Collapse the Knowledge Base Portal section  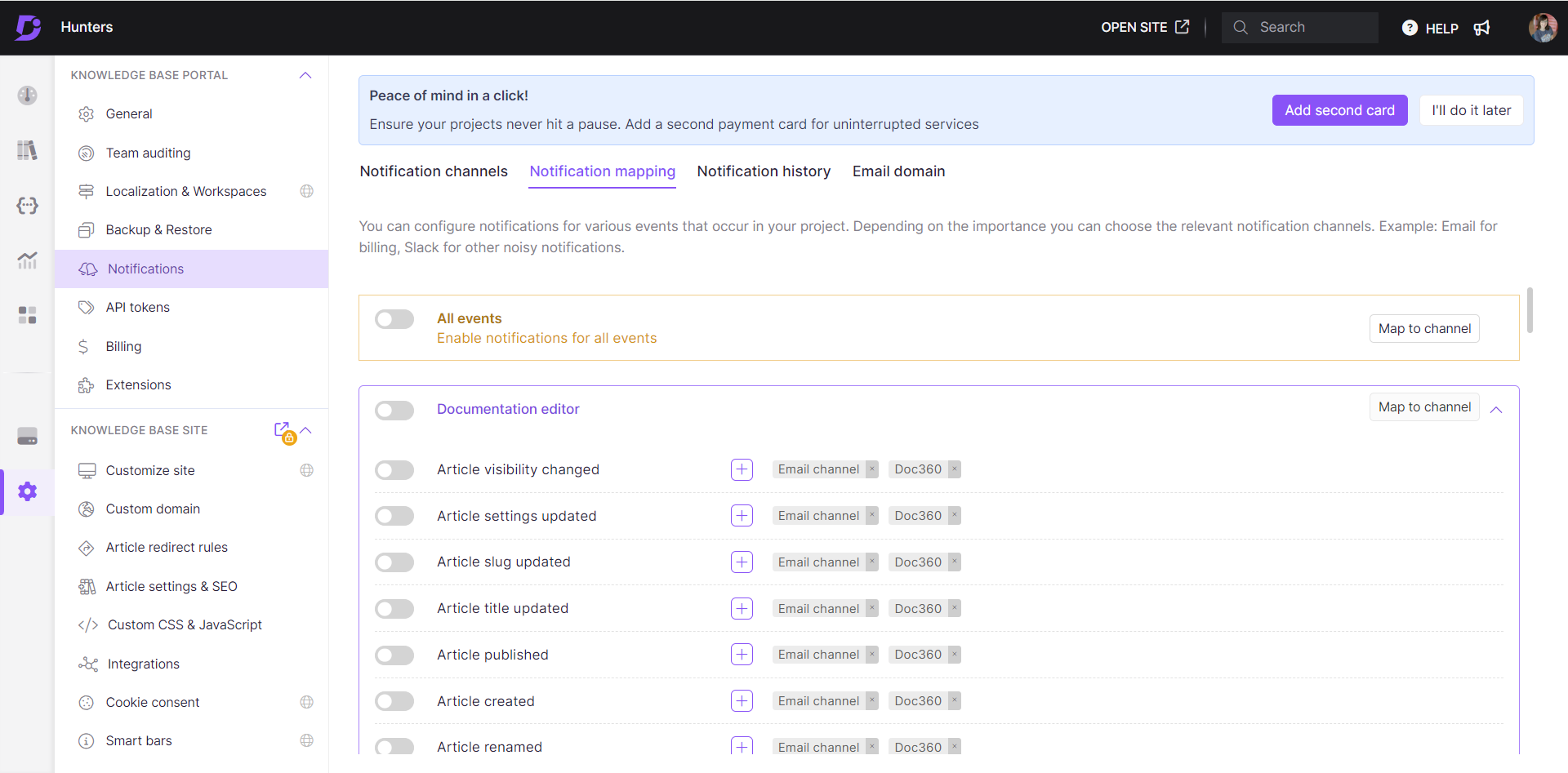tap(305, 75)
